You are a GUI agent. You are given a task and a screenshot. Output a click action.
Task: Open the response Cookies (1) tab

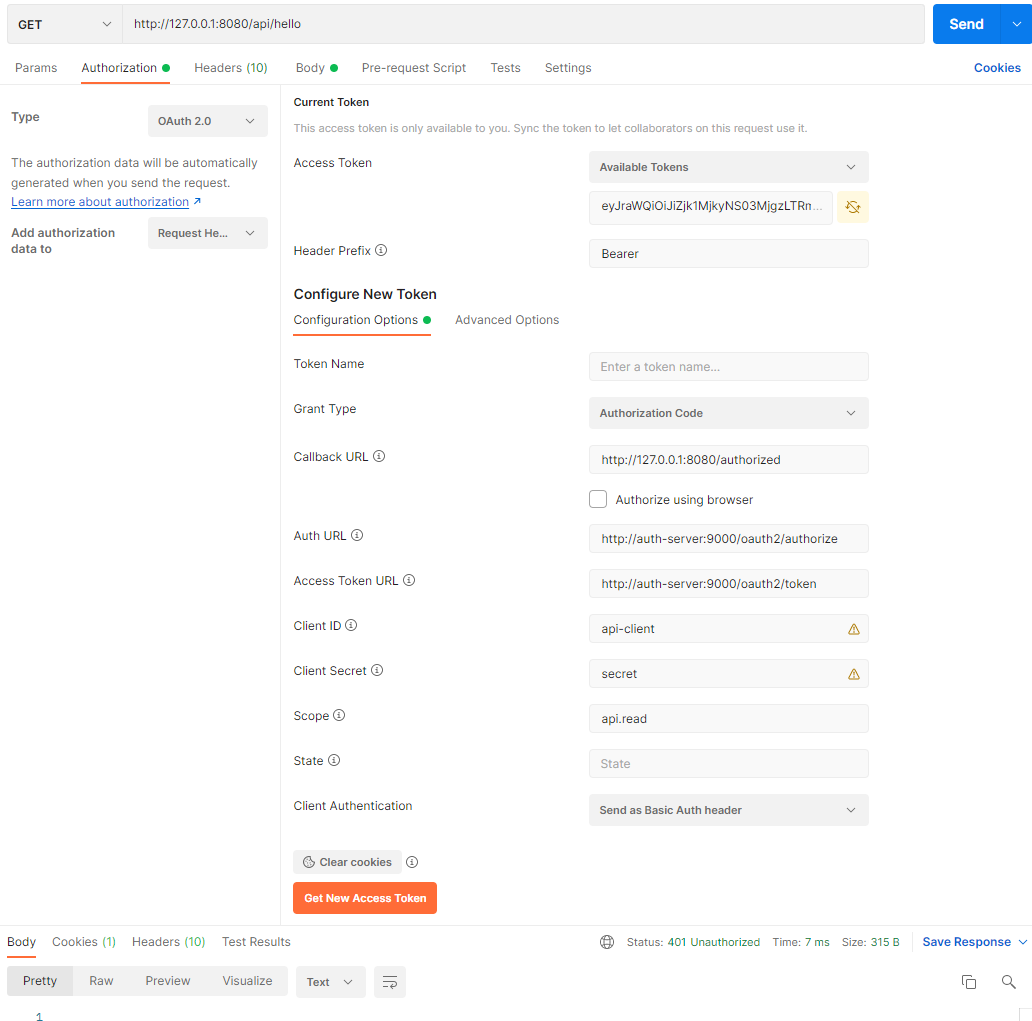click(x=84, y=942)
